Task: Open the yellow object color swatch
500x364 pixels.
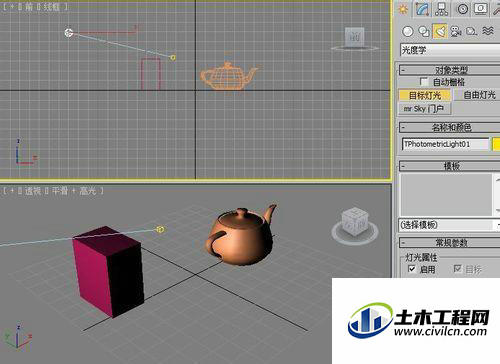Action: (x=496, y=144)
